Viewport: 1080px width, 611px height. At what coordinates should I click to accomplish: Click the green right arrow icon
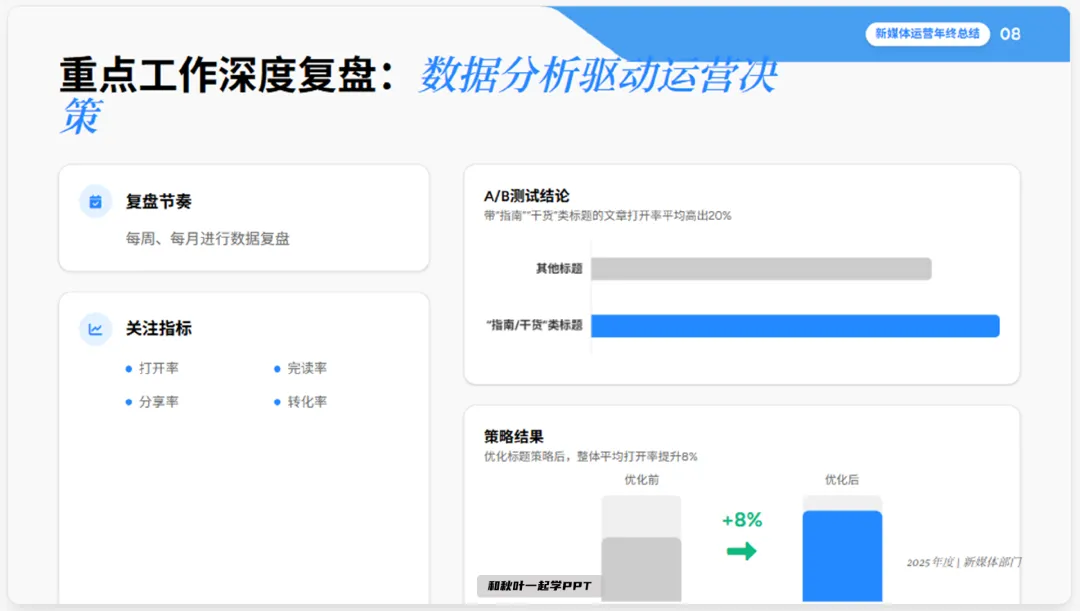[742, 551]
